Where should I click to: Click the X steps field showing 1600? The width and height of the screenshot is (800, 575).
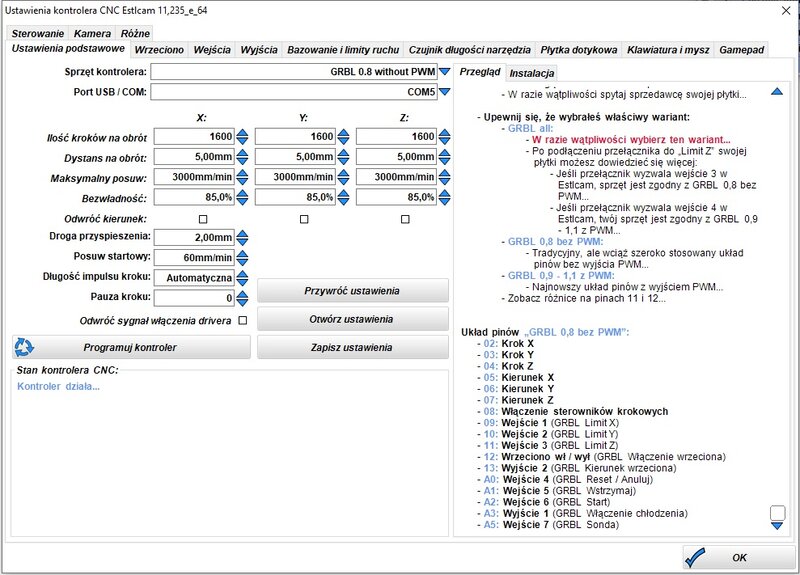tap(194, 136)
